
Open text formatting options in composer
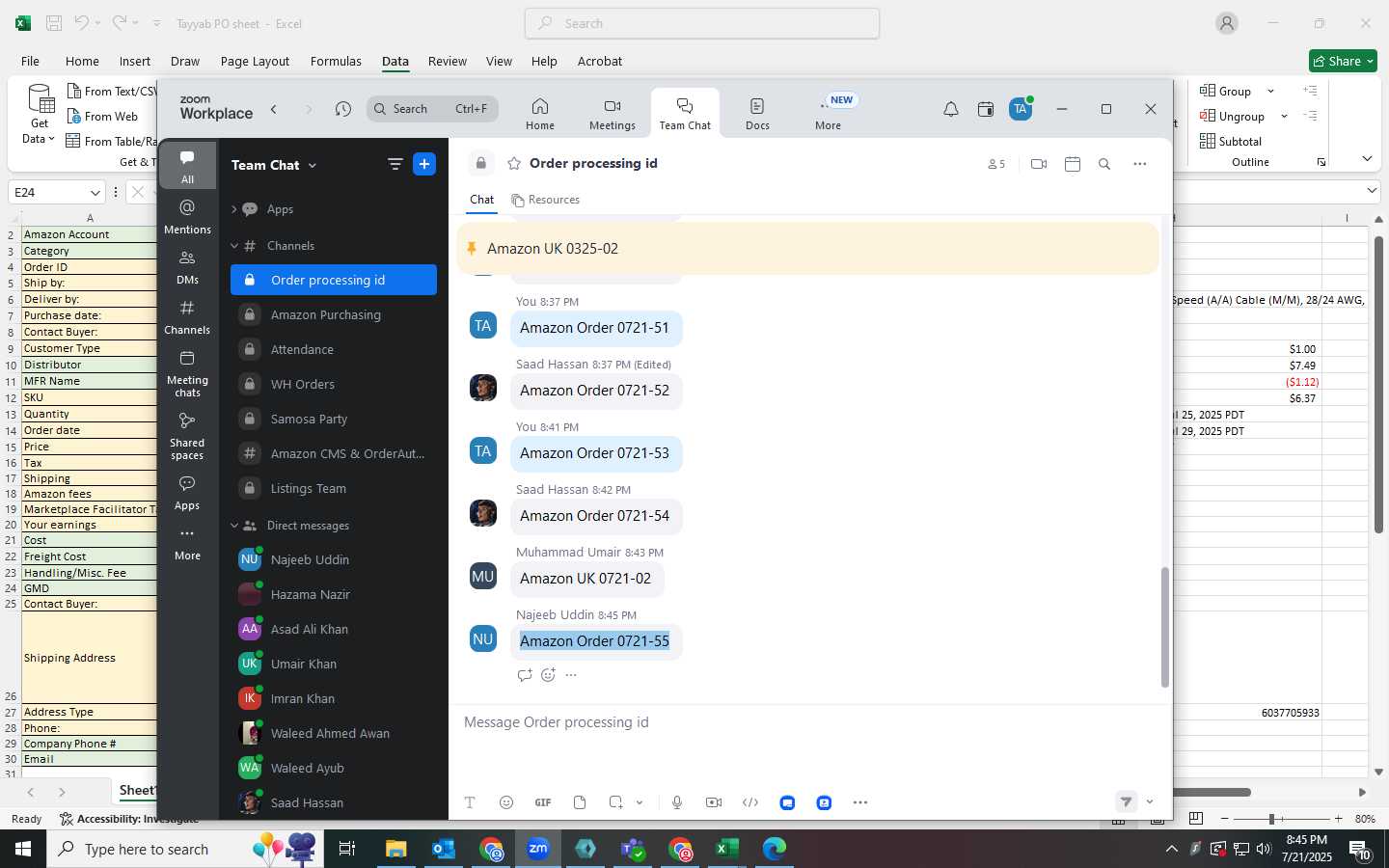coord(470,802)
